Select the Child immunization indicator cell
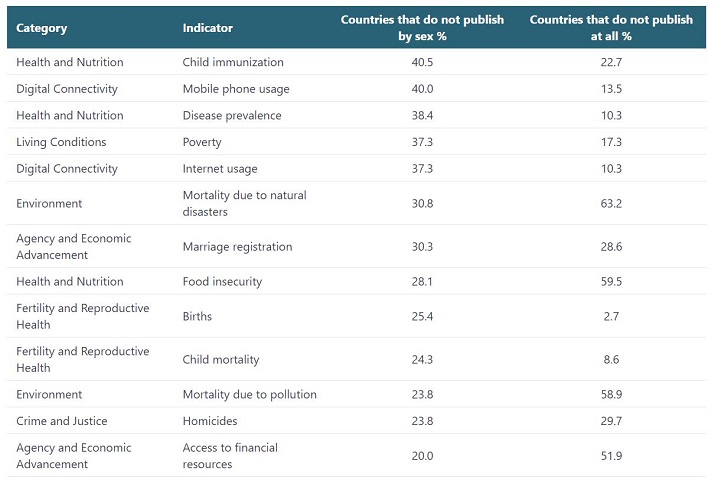 pos(233,62)
